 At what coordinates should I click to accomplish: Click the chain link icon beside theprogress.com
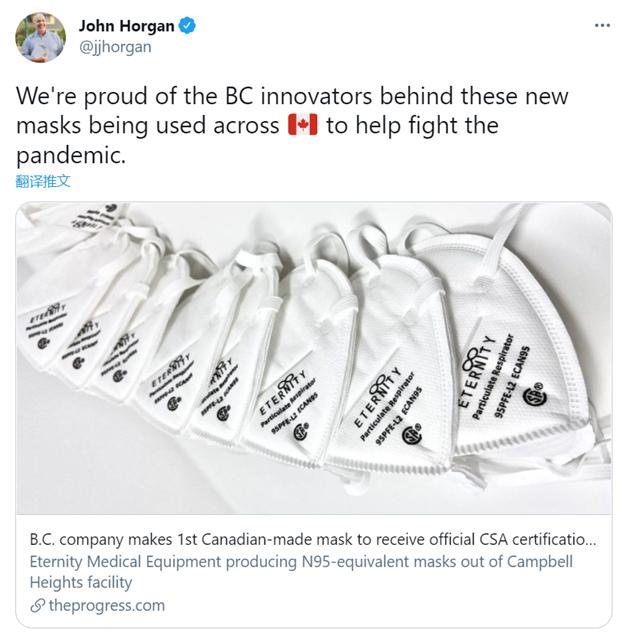tap(38, 606)
